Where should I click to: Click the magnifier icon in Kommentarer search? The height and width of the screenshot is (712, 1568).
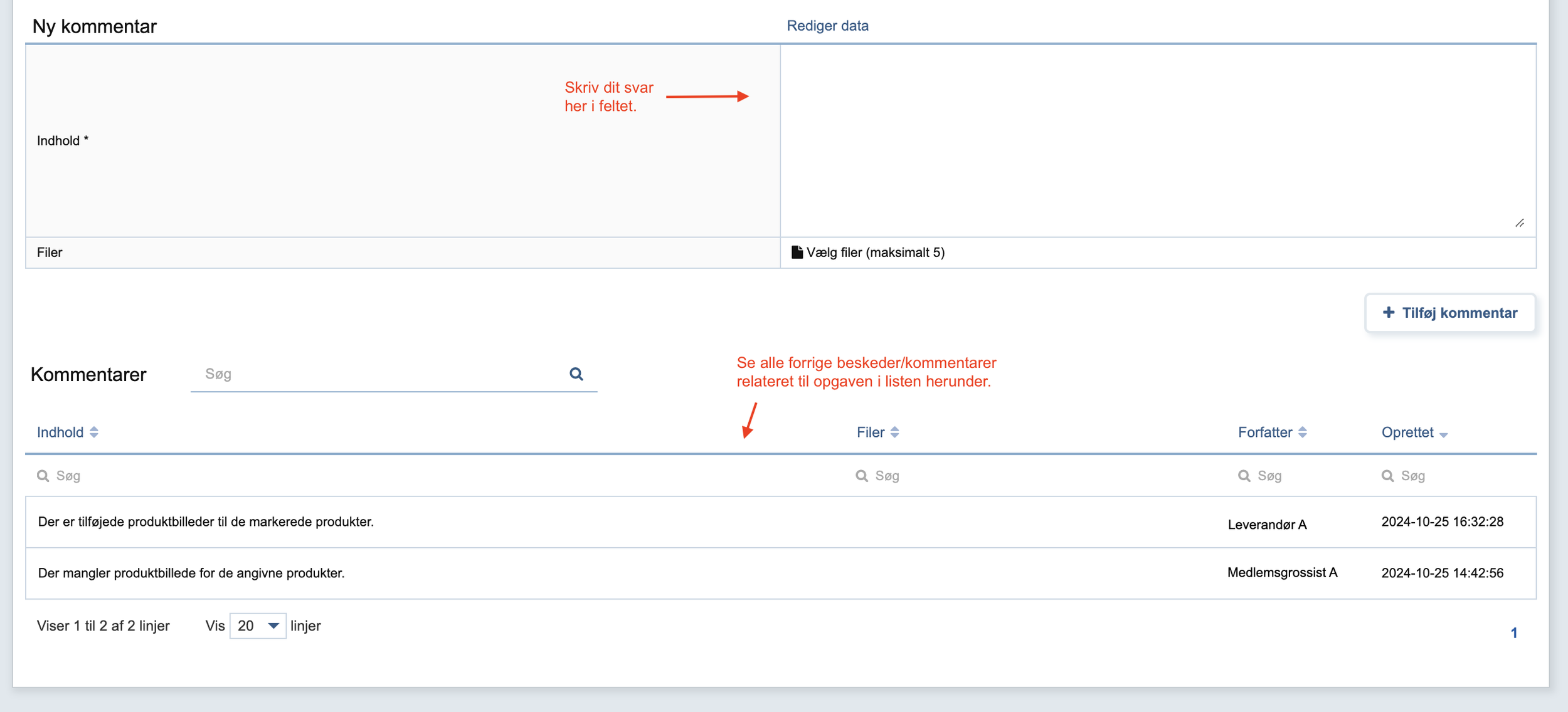click(576, 374)
